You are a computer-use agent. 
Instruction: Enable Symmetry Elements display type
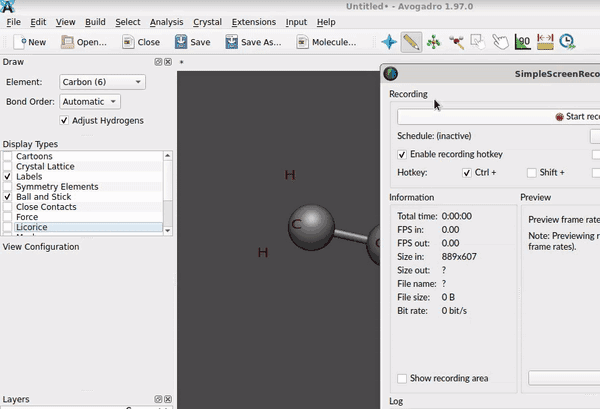pyautogui.click(x=7, y=187)
